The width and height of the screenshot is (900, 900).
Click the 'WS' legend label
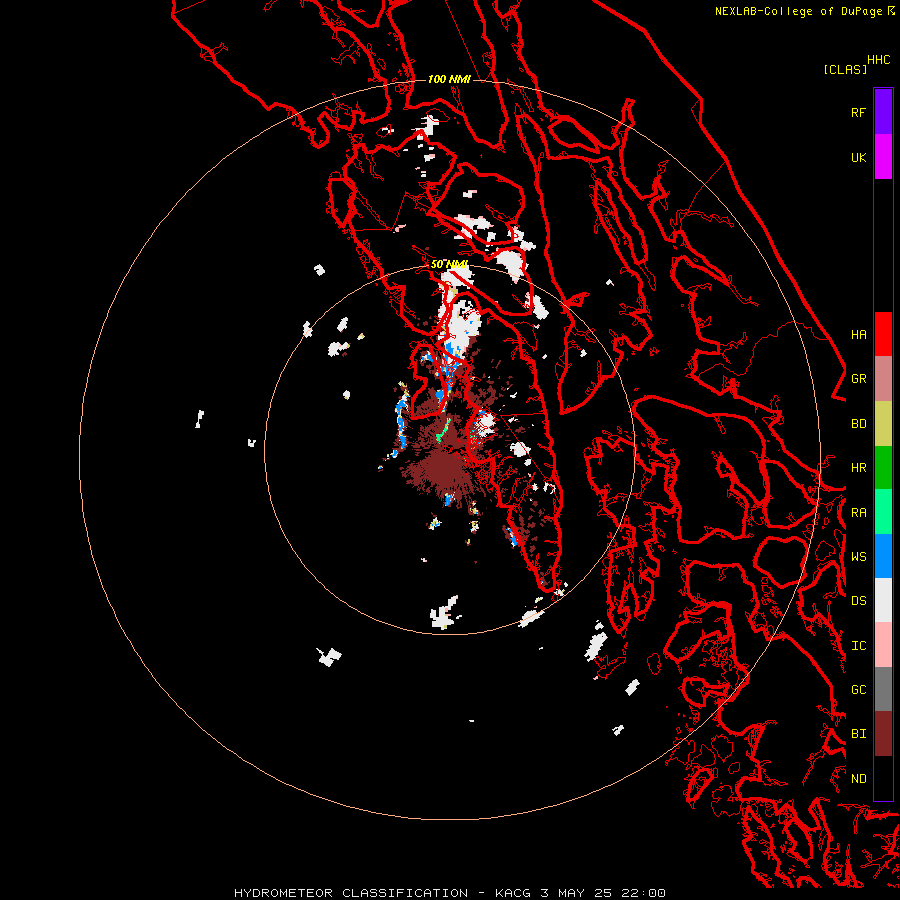pyautogui.click(x=858, y=557)
